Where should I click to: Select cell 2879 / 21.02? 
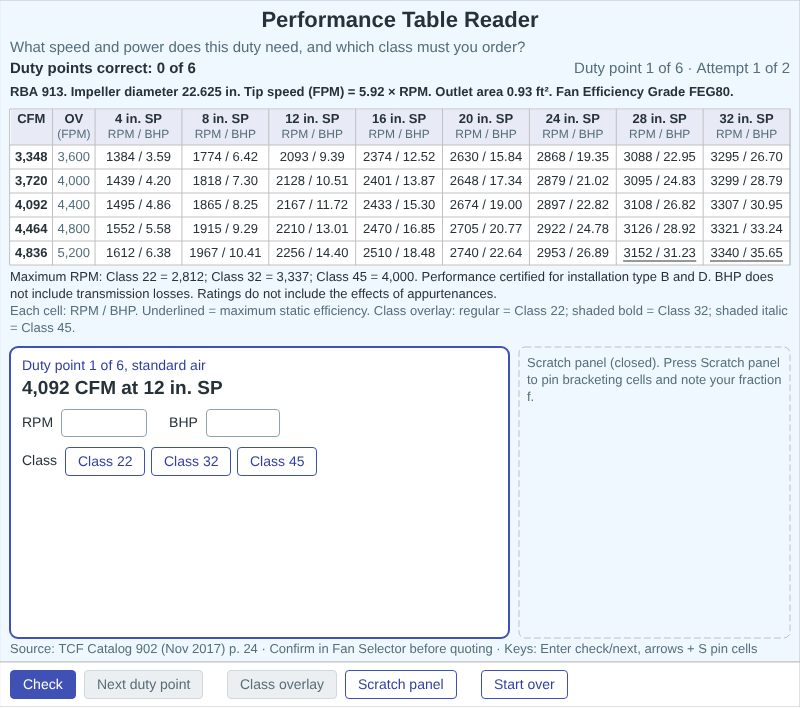(572, 181)
